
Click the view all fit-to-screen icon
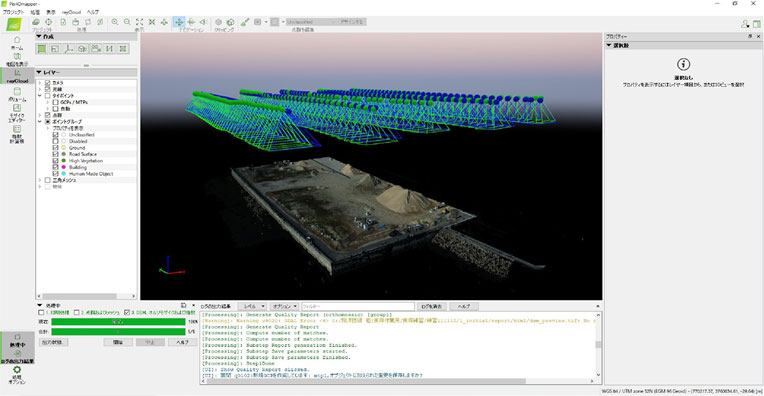pyautogui.click(x=139, y=22)
